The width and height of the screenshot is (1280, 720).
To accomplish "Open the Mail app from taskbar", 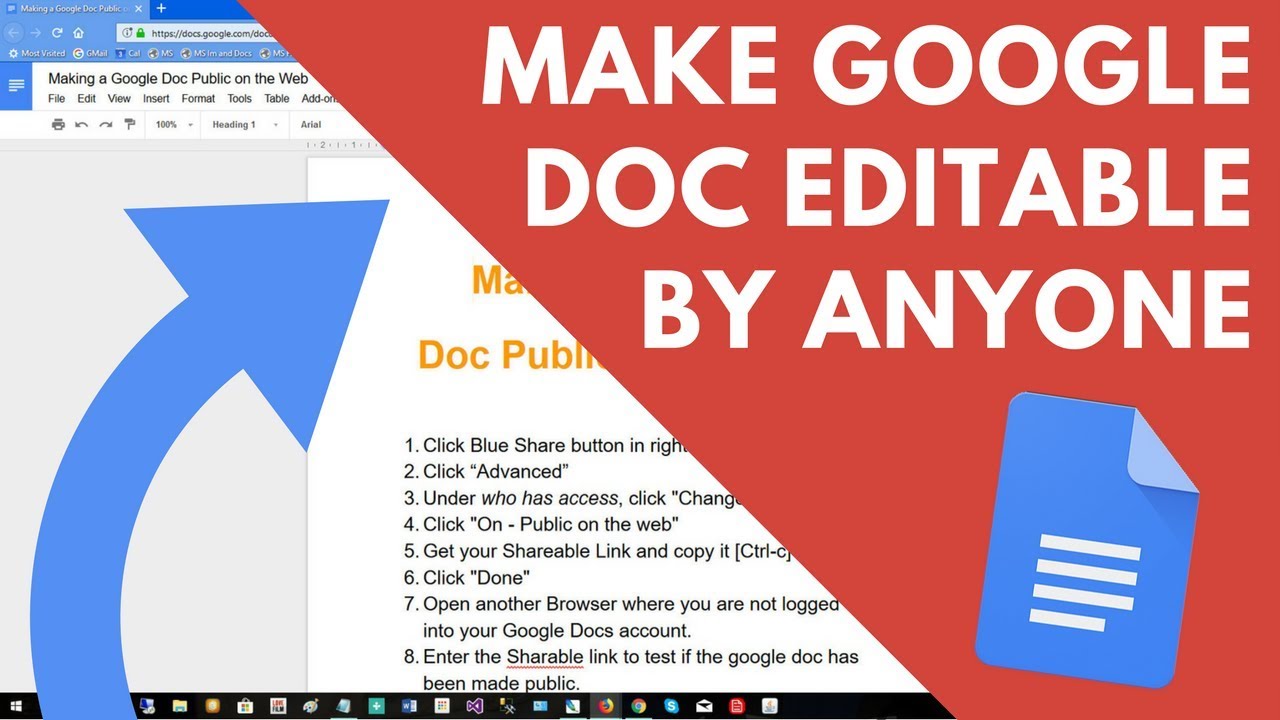I will [704, 705].
